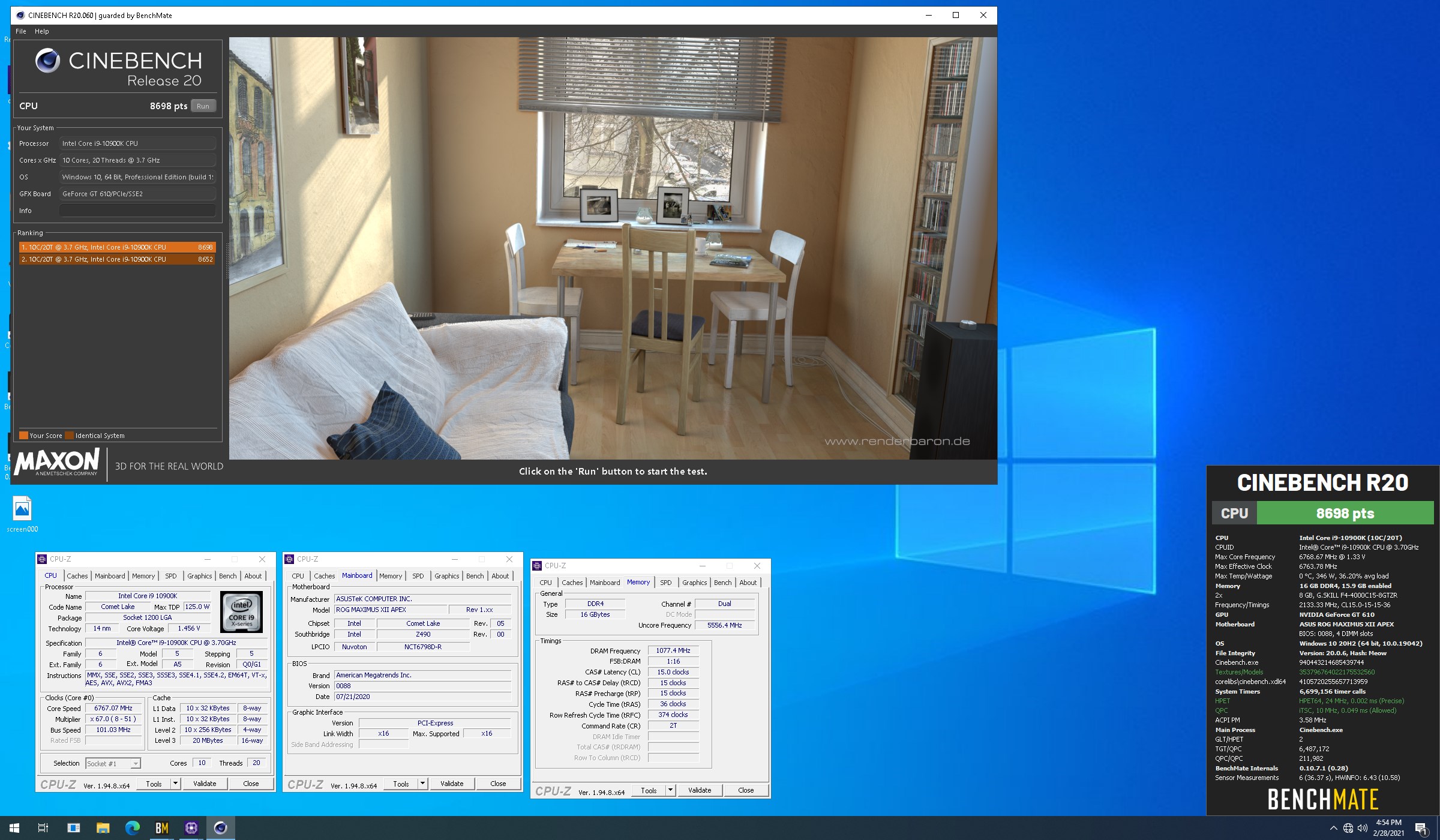This screenshot has height=840, width=1440.
Task: Click the taskbar clock showing 4:54 PM
Action: click(1388, 828)
